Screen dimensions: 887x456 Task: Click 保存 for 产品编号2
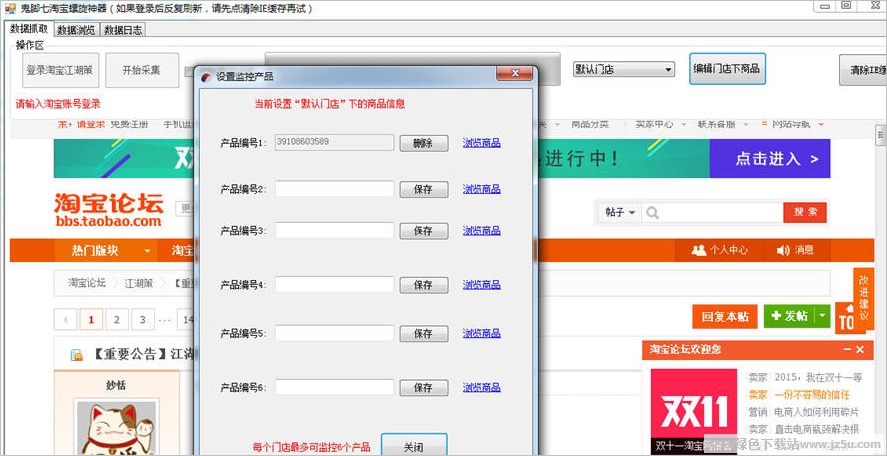click(424, 190)
